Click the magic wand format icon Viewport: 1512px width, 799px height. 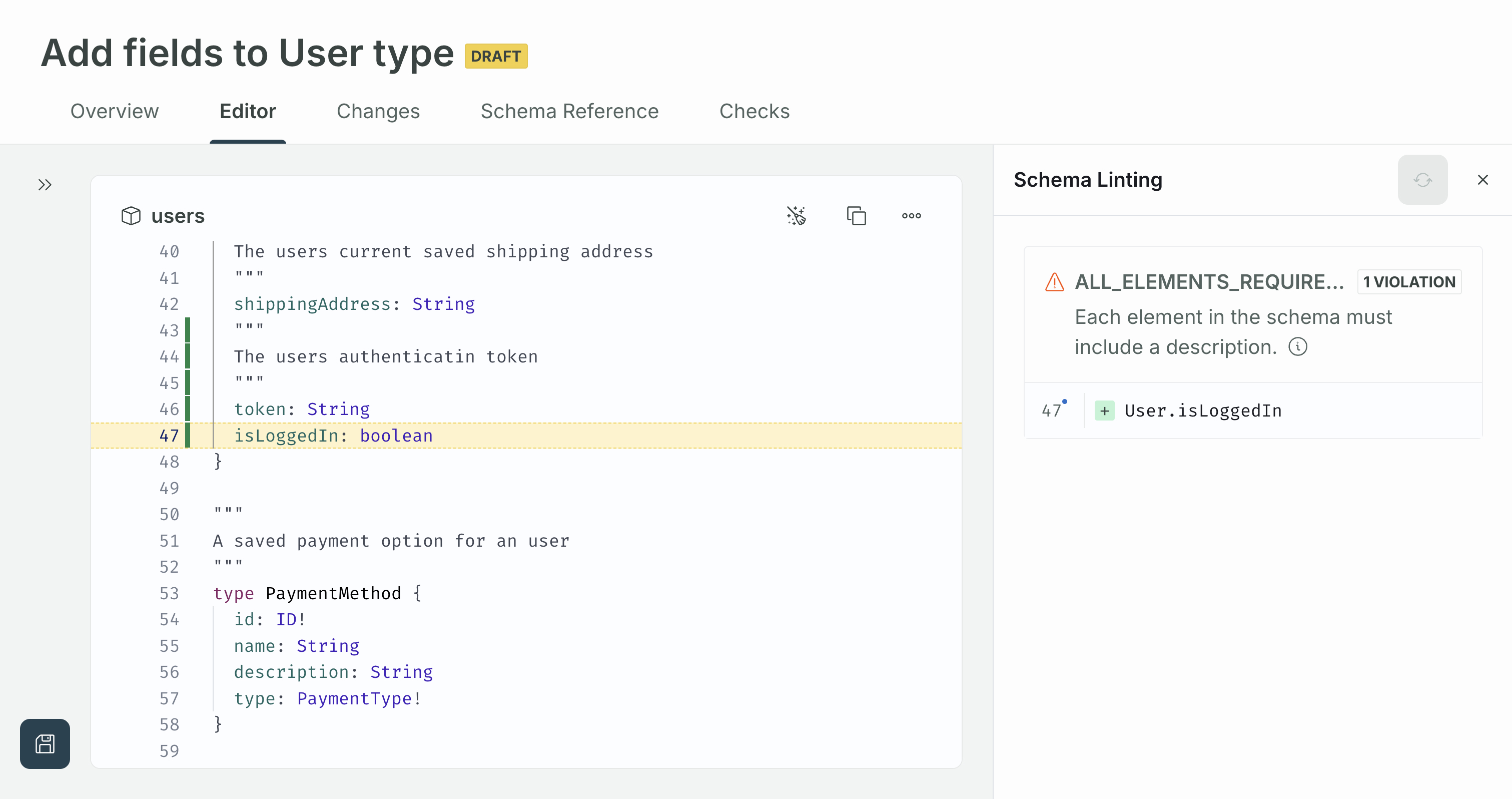797,216
